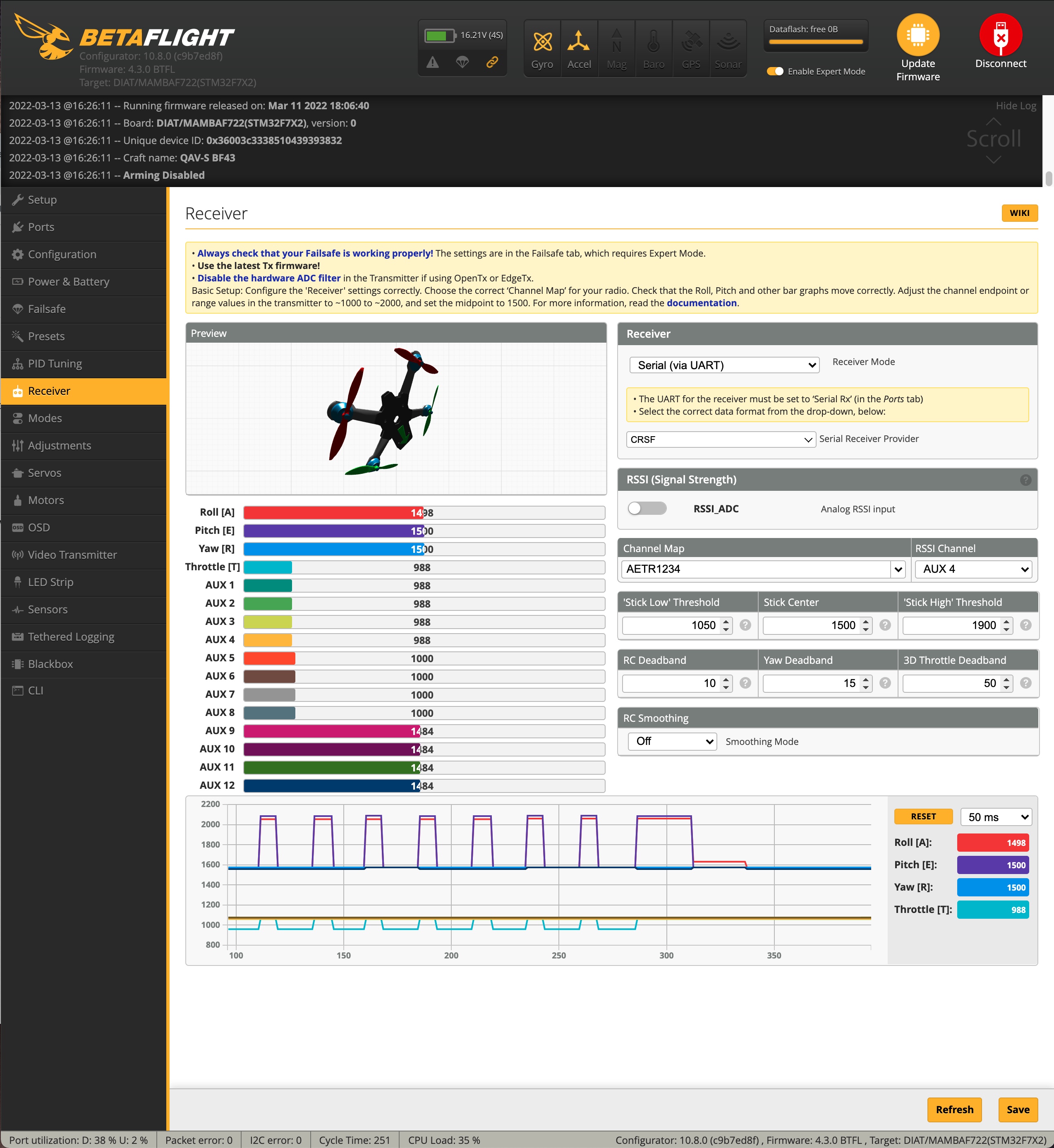The height and width of the screenshot is (1148, 1054).
Task: Click Hide Log in the log panel
Action: click(x=1016, y=105)
